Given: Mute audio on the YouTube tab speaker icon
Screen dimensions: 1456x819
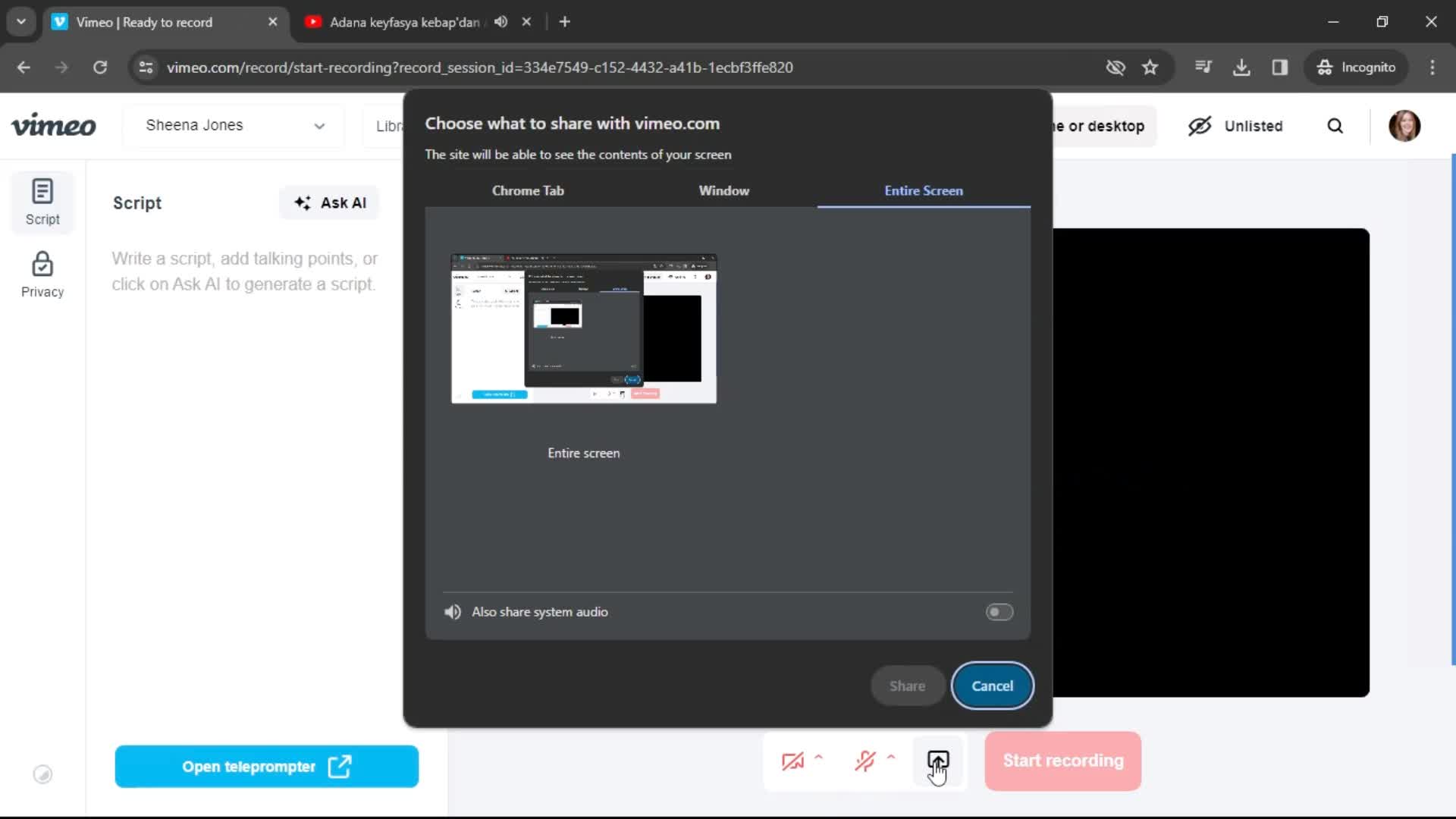Looking at the screenshot, I should [x=500, y=22].
